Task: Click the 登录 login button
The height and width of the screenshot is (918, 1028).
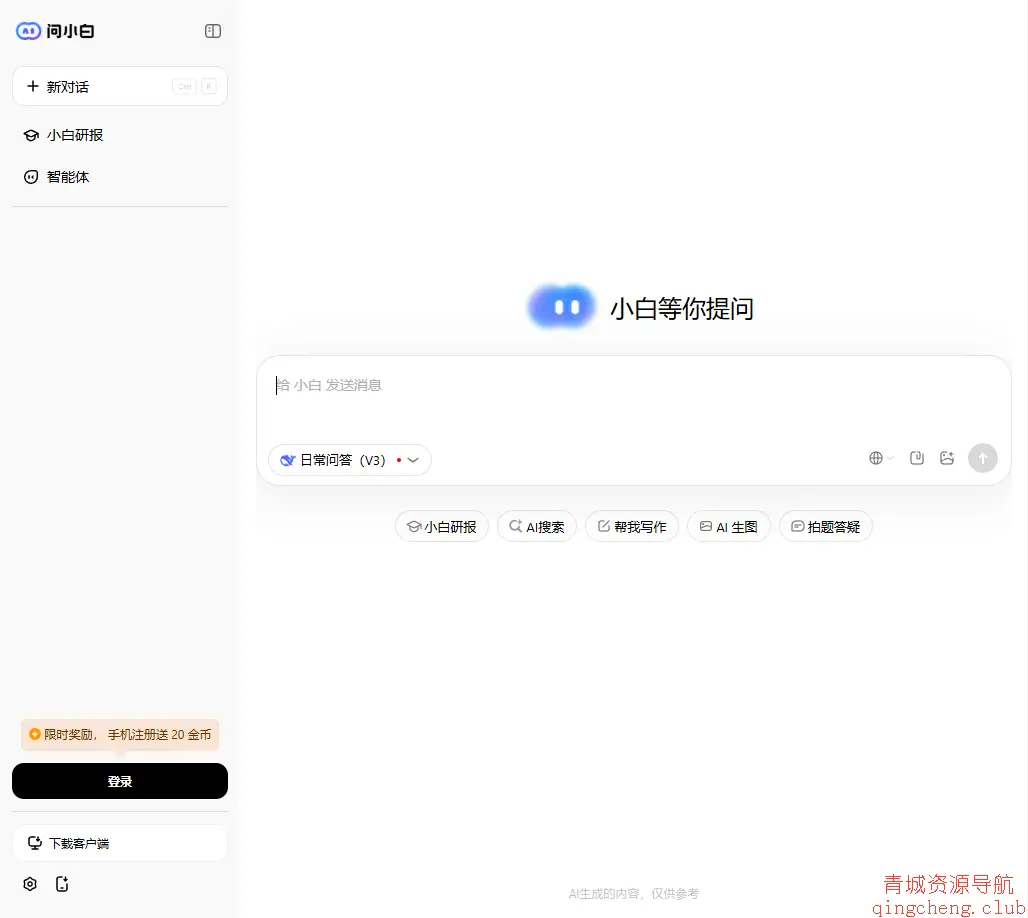Action: tap(120, 781)
